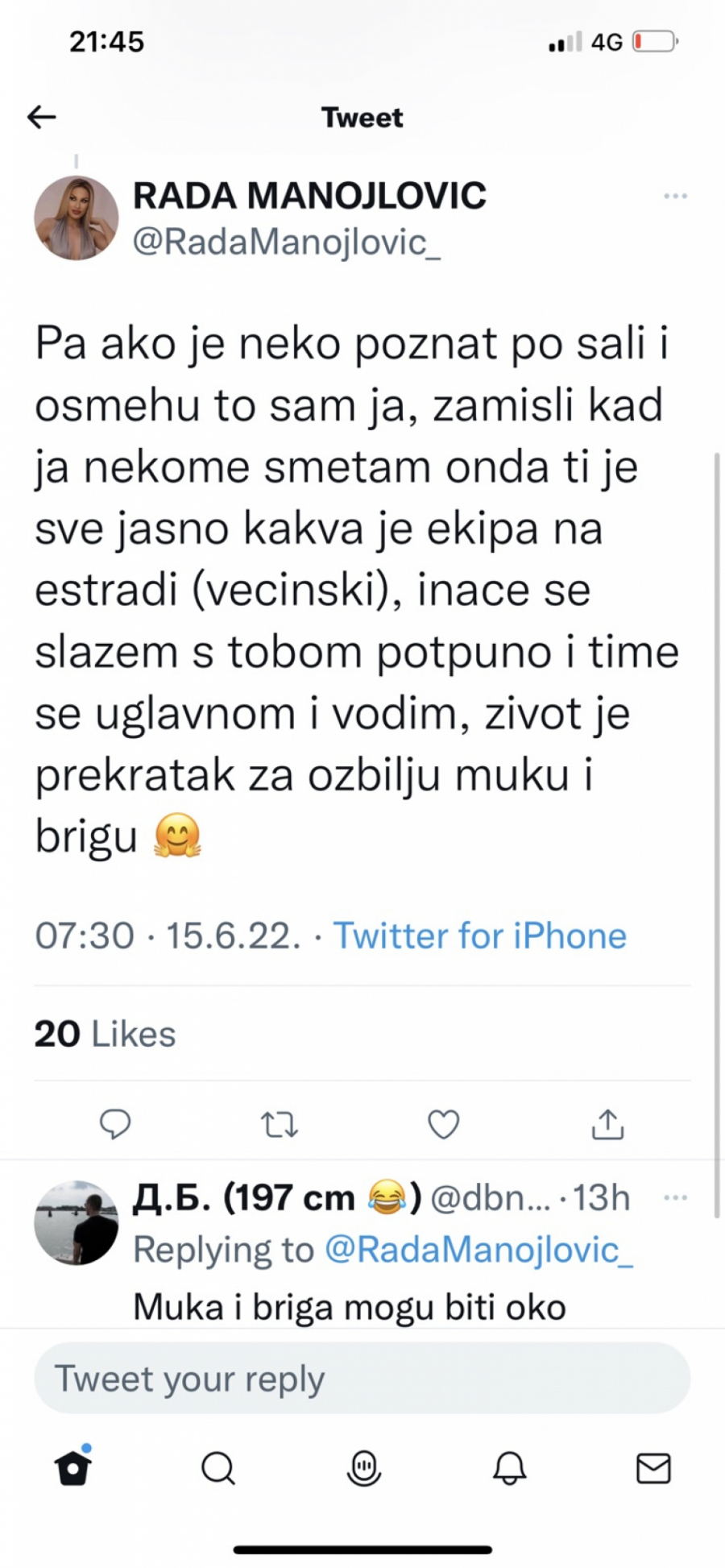725x1568 pixels.
Task: Open the @RadaManojlovic_ mention in reply
Action: coord(478,1250)
